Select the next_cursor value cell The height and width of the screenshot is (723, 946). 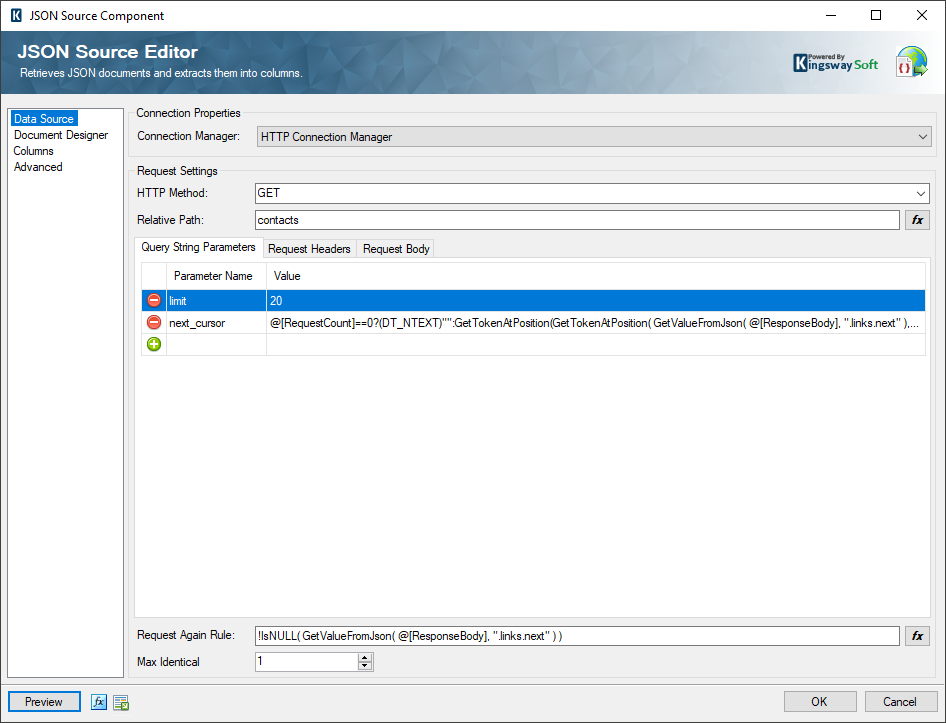tap(595, 323)
